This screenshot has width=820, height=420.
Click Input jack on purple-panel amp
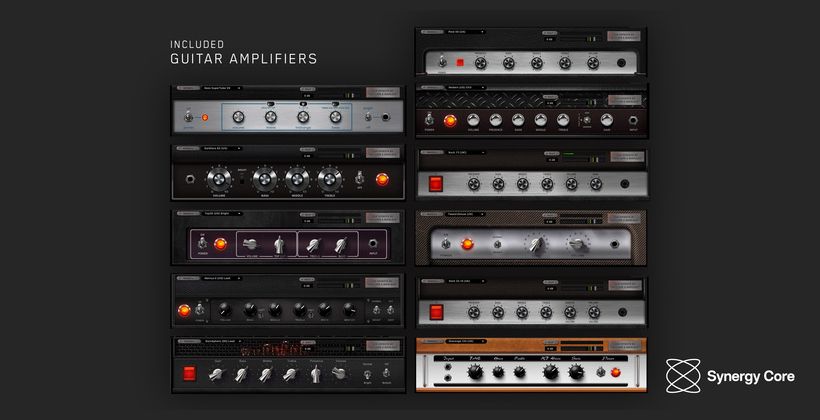pos(373,244)
